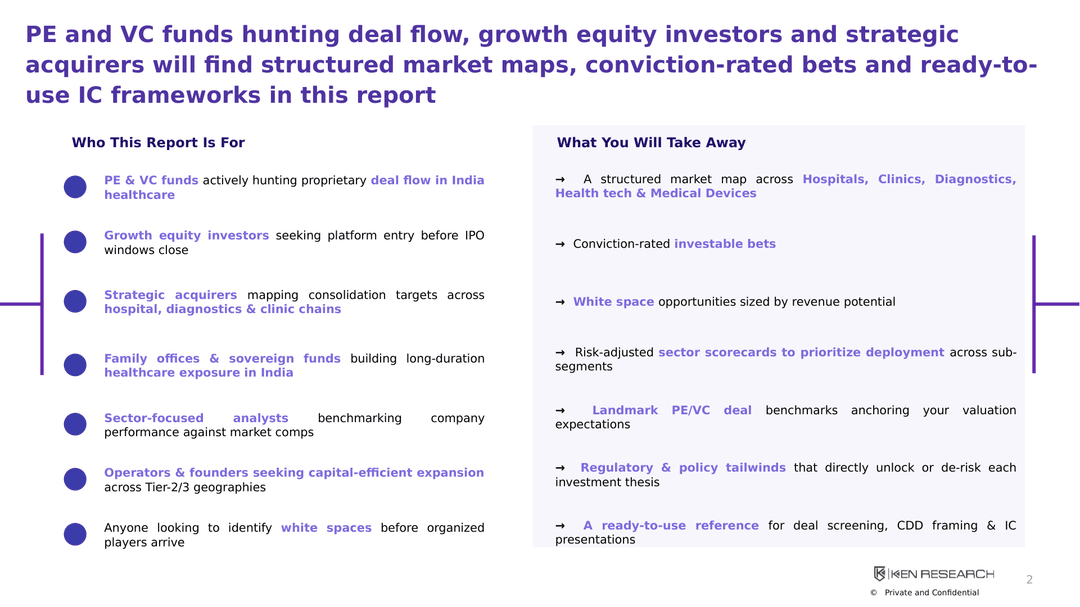Click the slide title text
The image size is (1080, 607).
531,65
